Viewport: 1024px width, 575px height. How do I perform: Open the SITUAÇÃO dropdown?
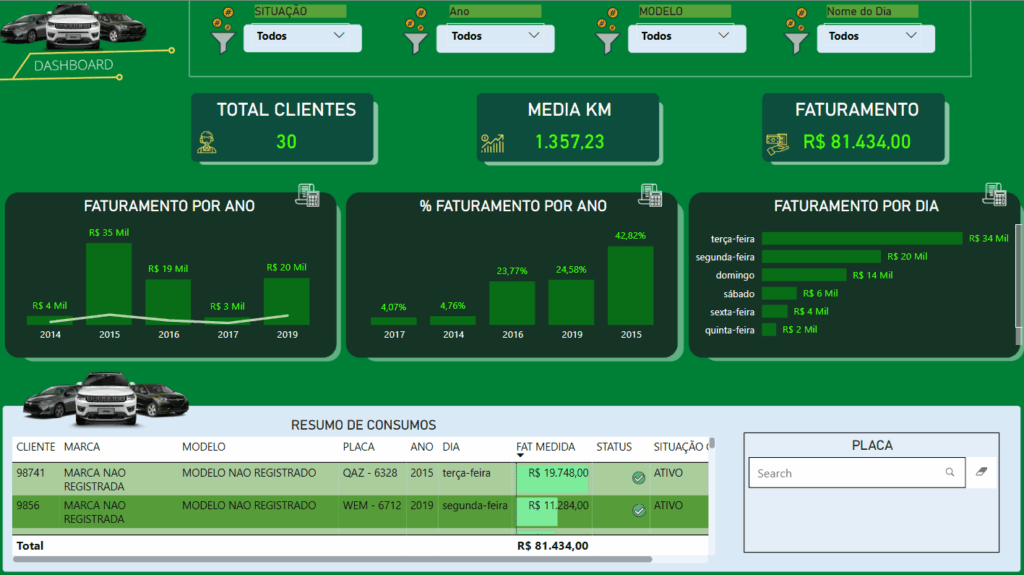(x=302, y=37)
